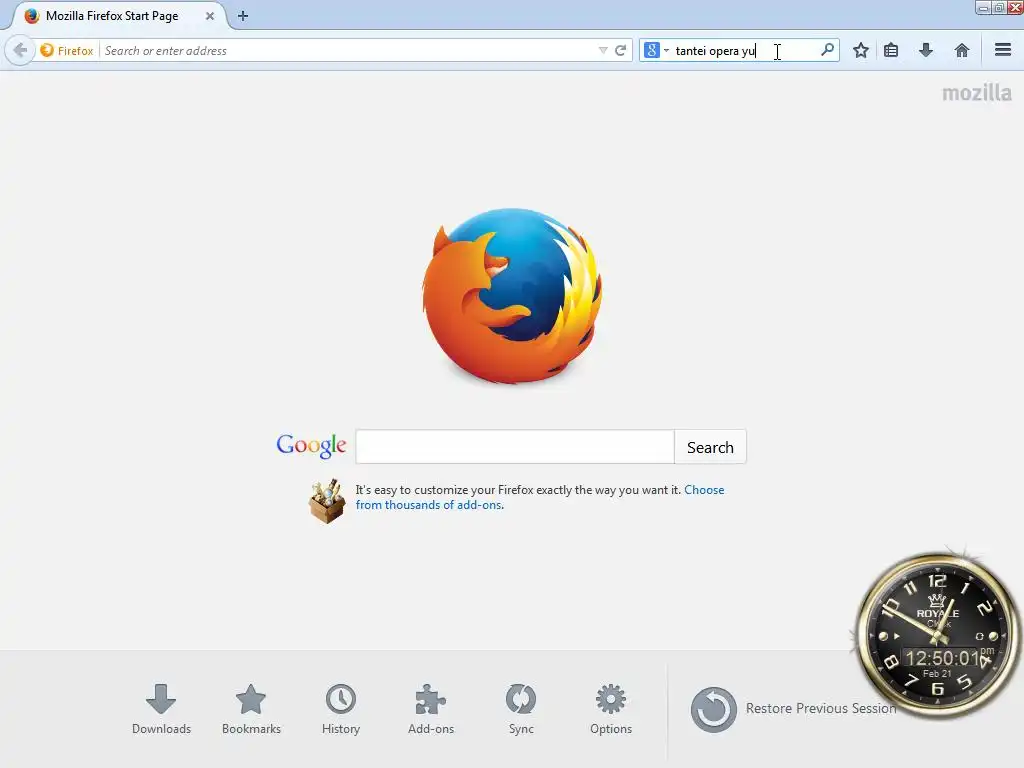Close the Mozilla Firefox Start Page tab
Screen dimensions: 1024x768
click(x=210, y=16)
